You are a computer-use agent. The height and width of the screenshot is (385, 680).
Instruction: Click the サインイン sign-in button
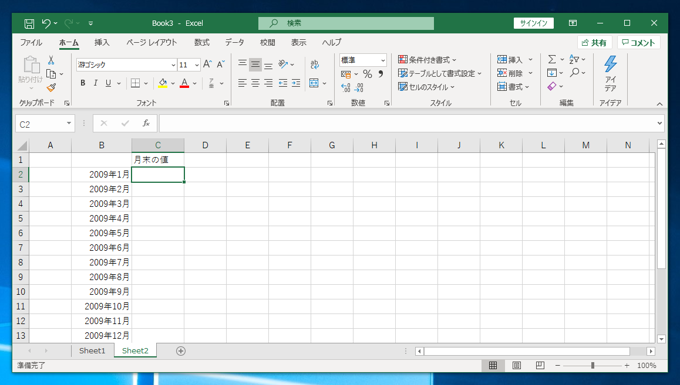(x=533, y=23)
